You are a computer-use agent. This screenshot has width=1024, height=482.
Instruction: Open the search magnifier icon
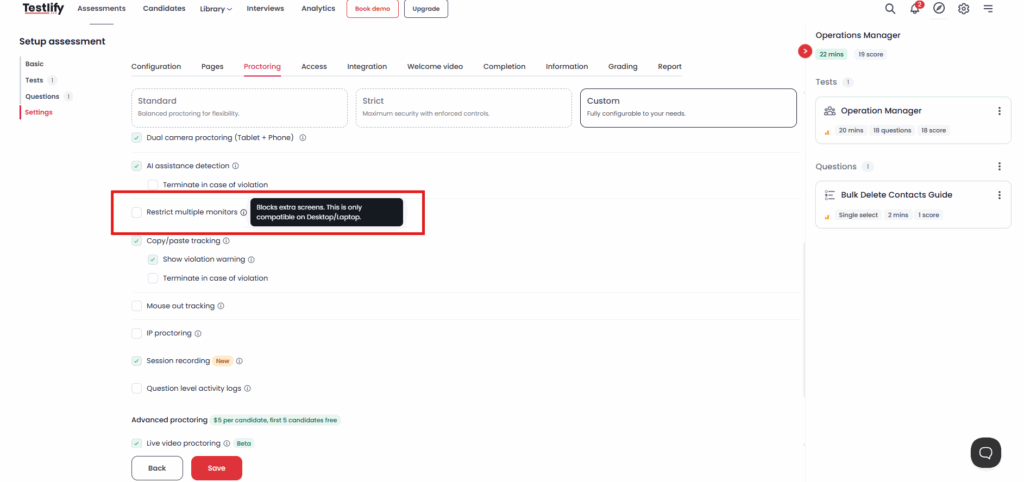pos(890,8)
